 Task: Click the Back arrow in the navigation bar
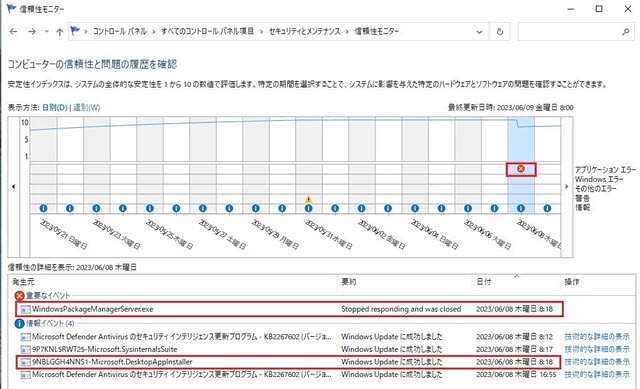pyautogui.click(x=13, y=31)
